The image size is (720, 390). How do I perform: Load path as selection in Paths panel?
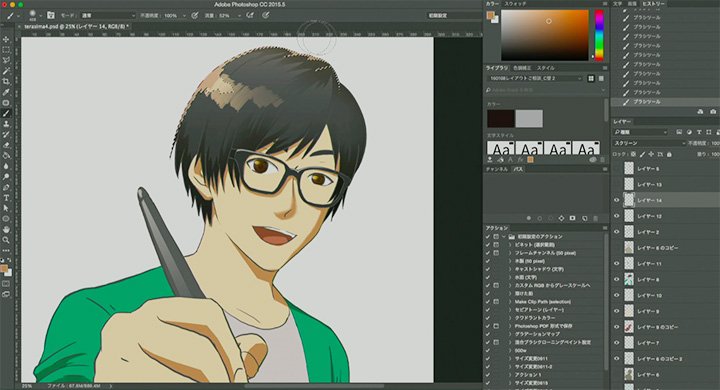[x=551, y=218]
